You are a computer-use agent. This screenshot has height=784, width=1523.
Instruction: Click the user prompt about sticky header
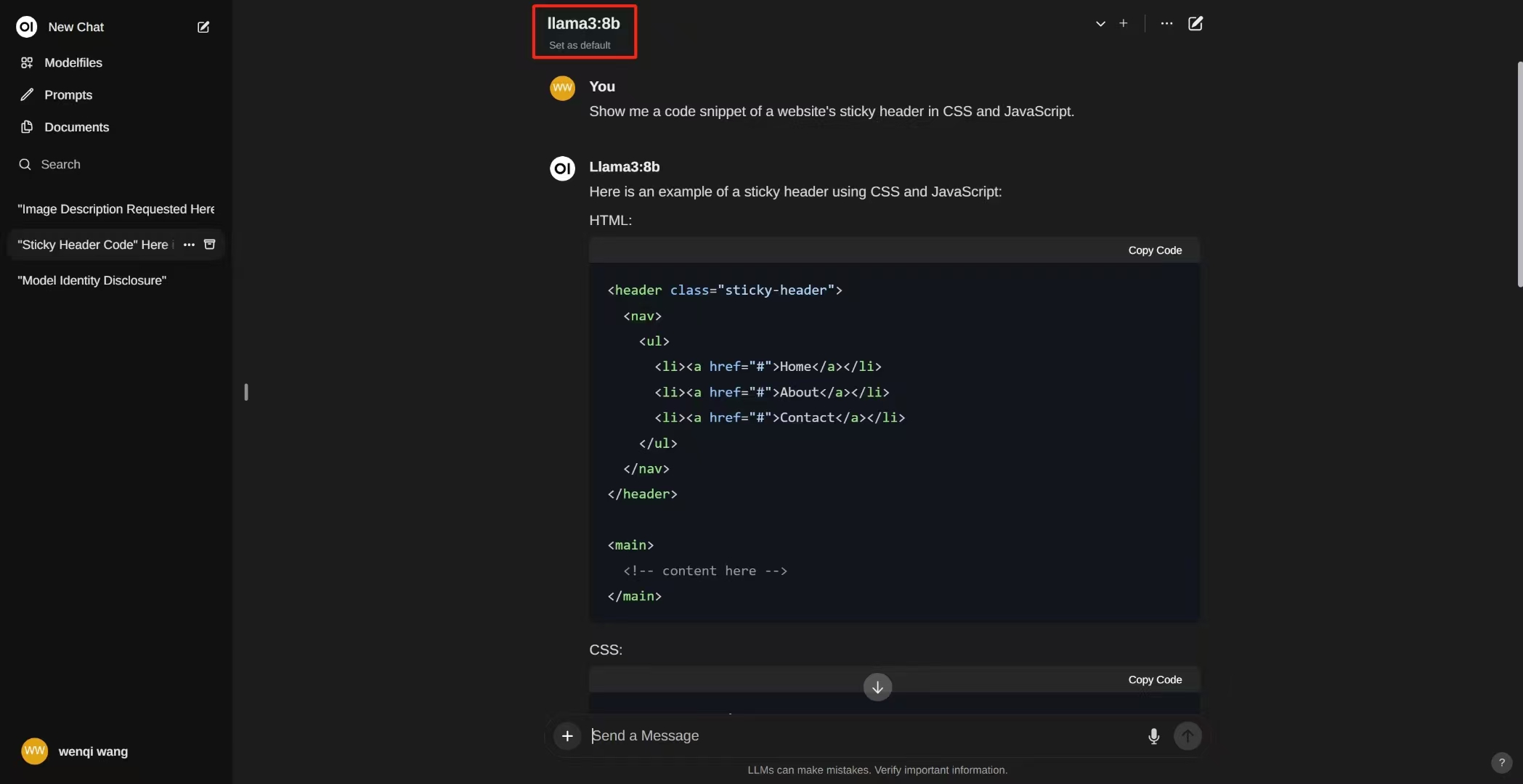(x=832, y=111)
